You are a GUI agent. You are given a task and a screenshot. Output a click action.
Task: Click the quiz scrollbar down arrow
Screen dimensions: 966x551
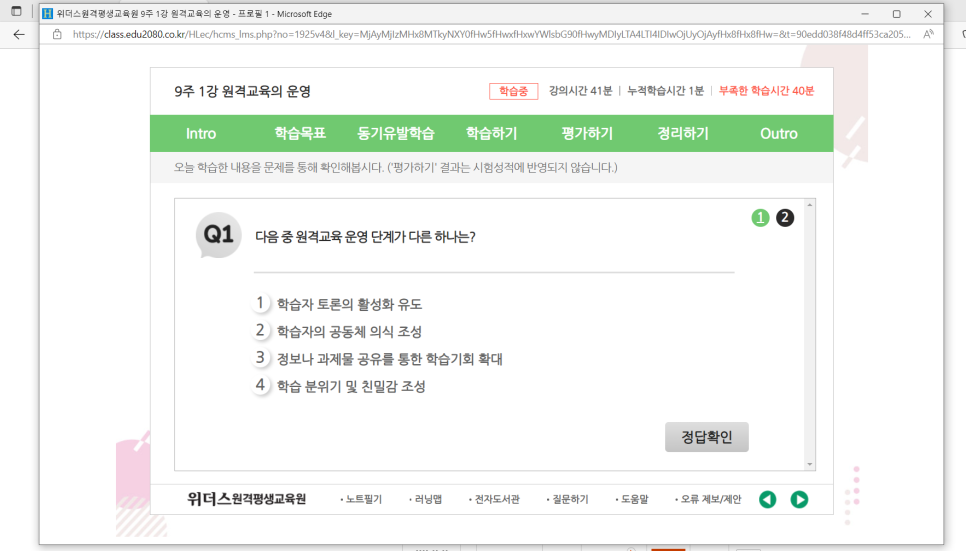coord(810,464)
